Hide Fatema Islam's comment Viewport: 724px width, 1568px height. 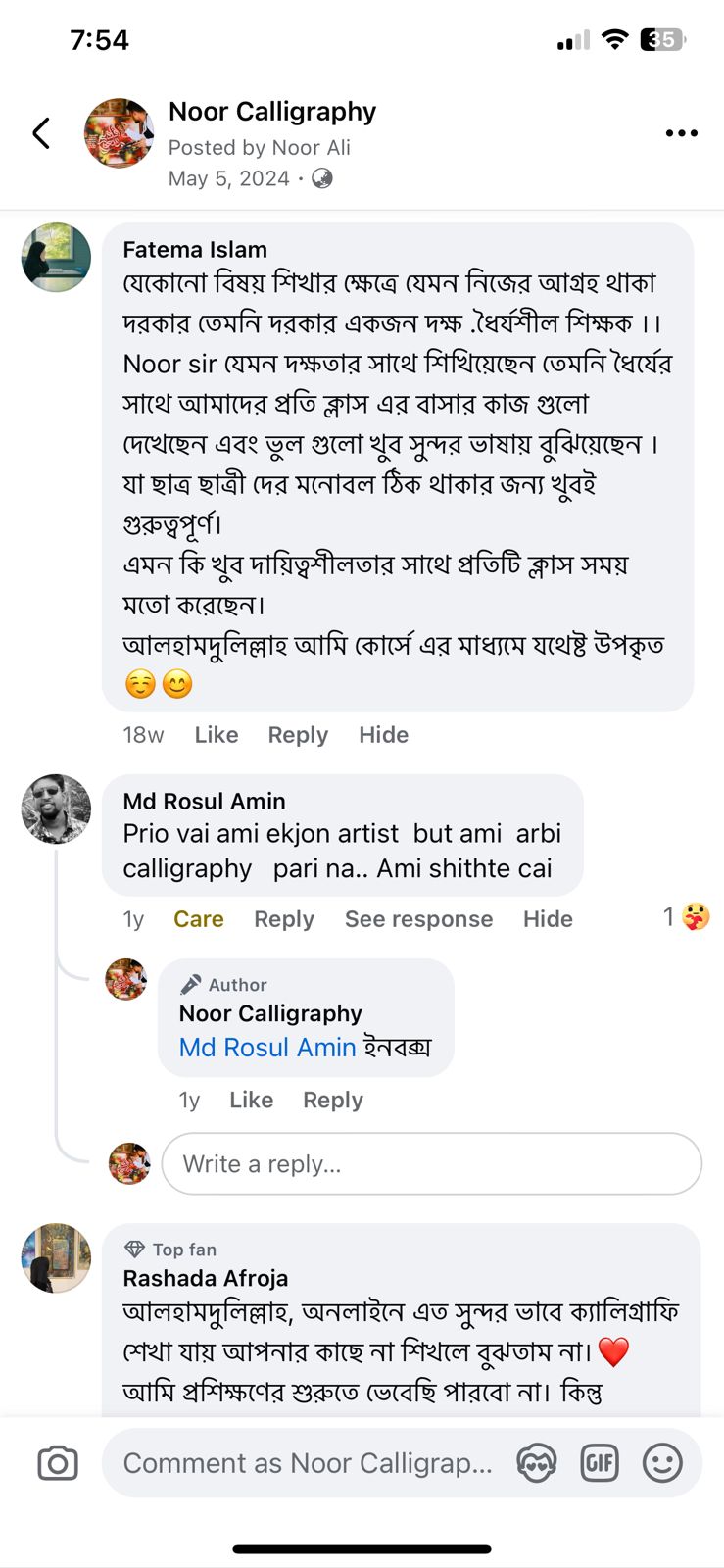click(383, 735)
